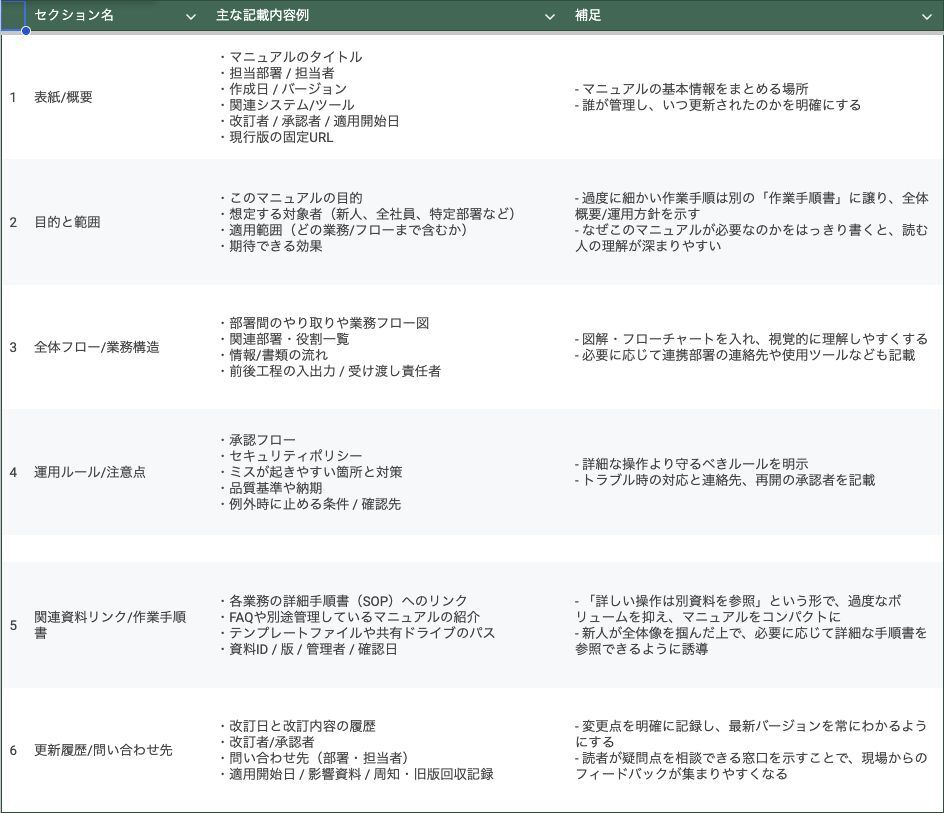Select the cell containing このマニュアルの目的
The height and width of the screenshot is (813, 944).
coord(387,222)
